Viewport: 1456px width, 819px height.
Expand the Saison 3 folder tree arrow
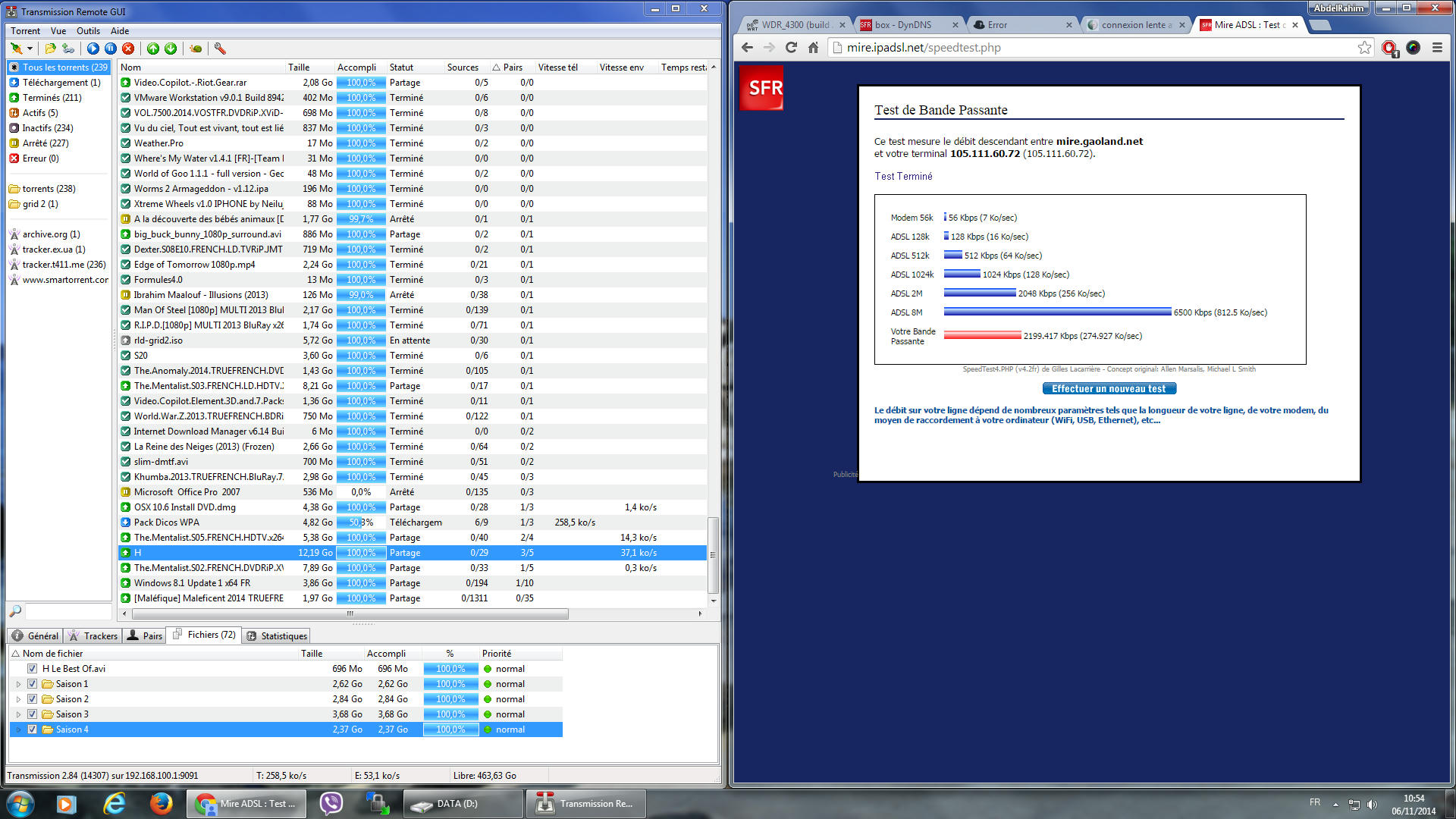(19, 714)
